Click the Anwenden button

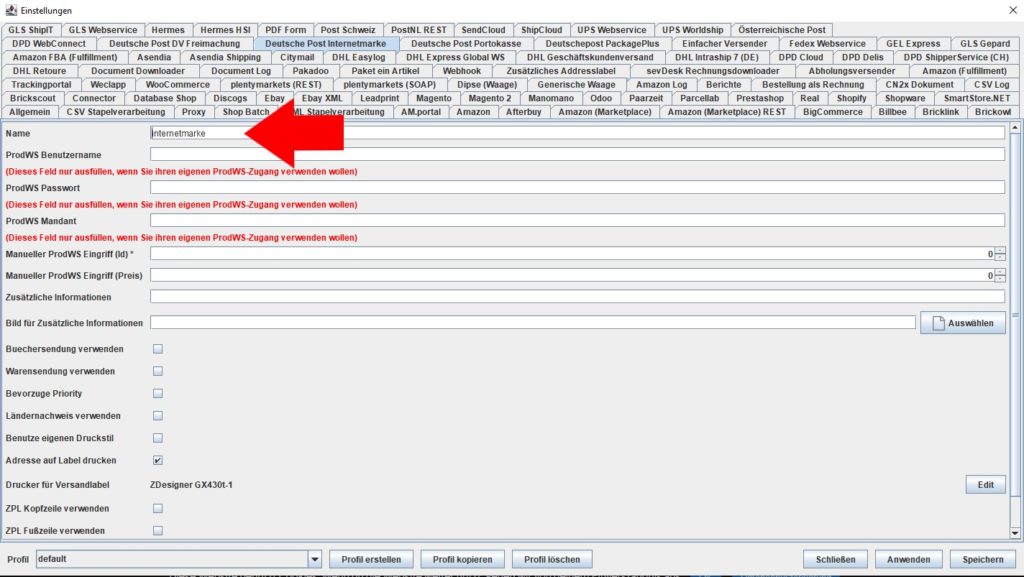pos(908,559)
